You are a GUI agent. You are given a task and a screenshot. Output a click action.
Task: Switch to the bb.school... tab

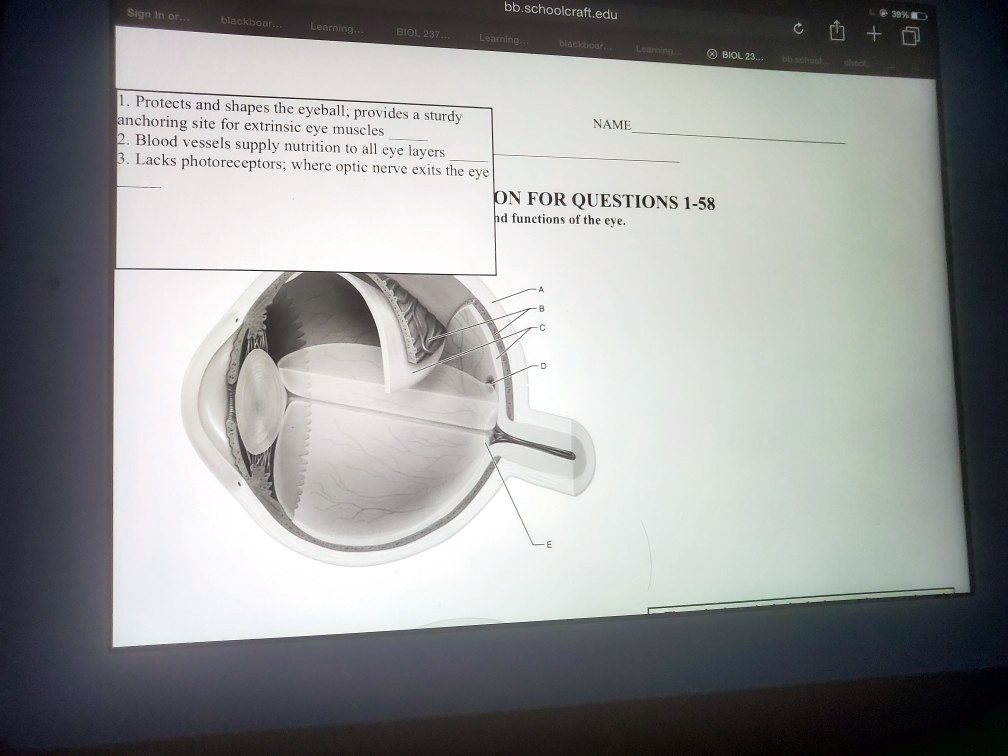pyautogui.click(x=802, y=60)
